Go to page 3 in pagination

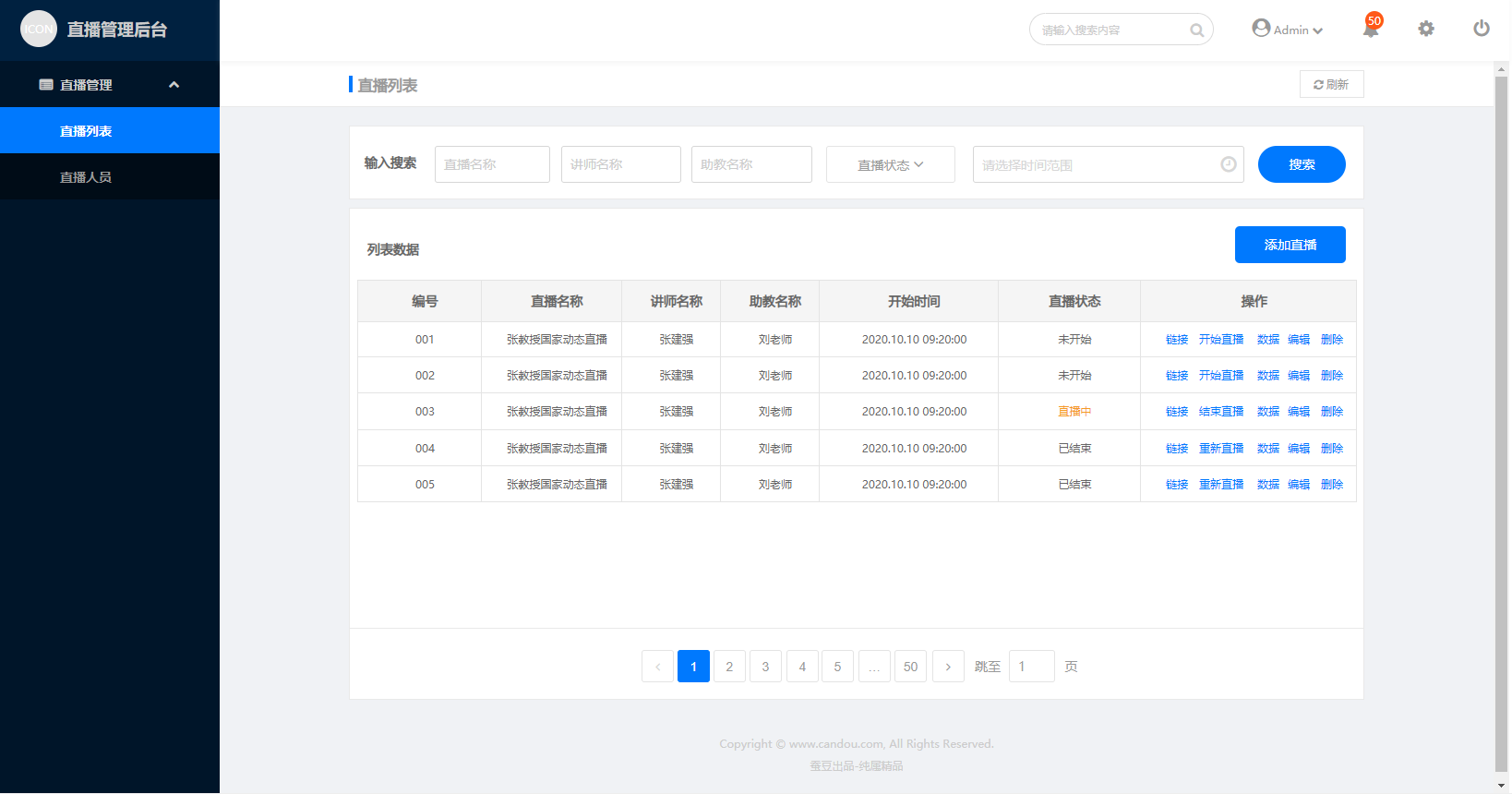pos(765,667)
